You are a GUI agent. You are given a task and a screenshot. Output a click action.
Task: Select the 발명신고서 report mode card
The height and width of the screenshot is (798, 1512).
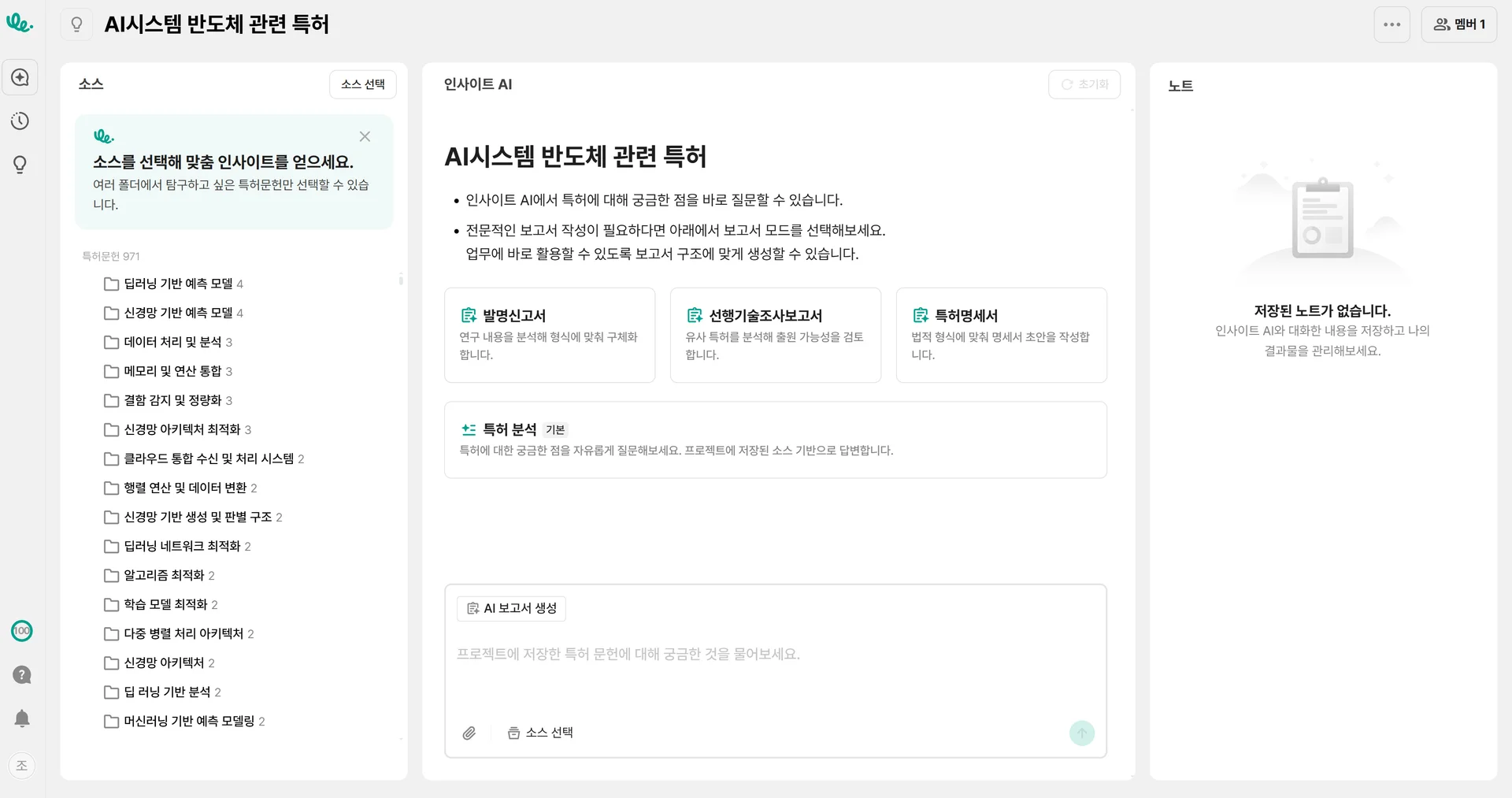(550, 335)
